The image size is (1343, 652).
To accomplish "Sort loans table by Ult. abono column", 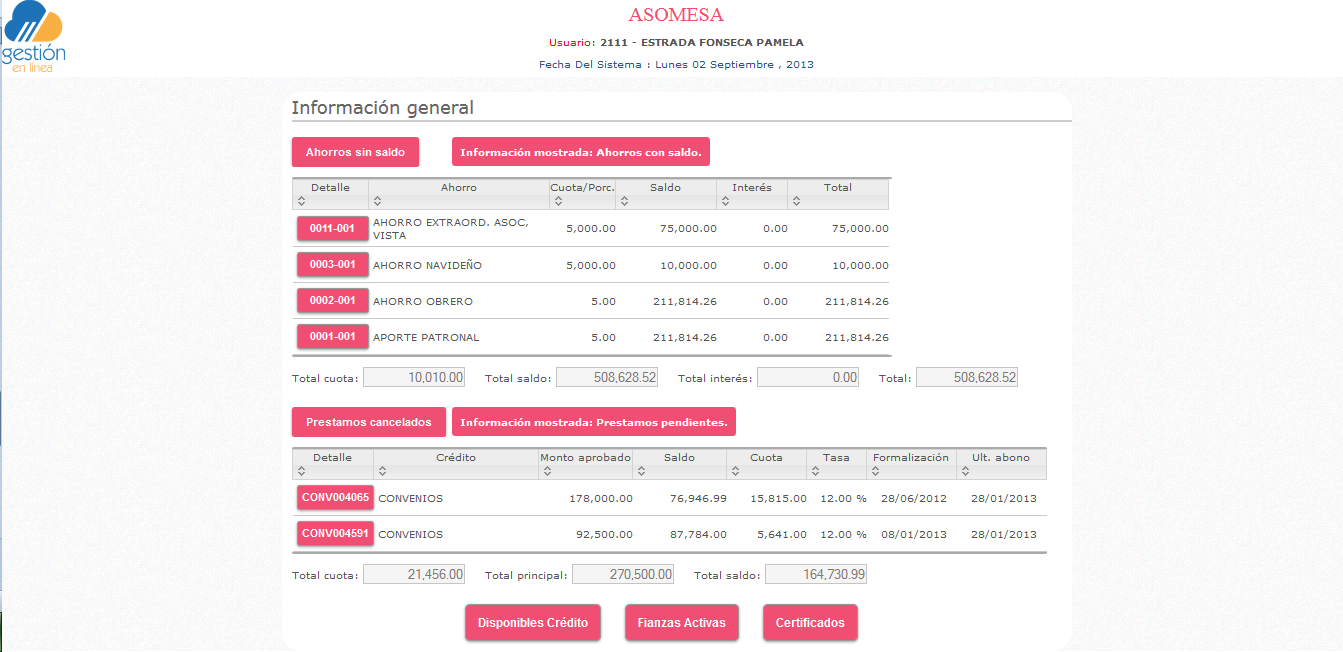I will (1001, 464).
